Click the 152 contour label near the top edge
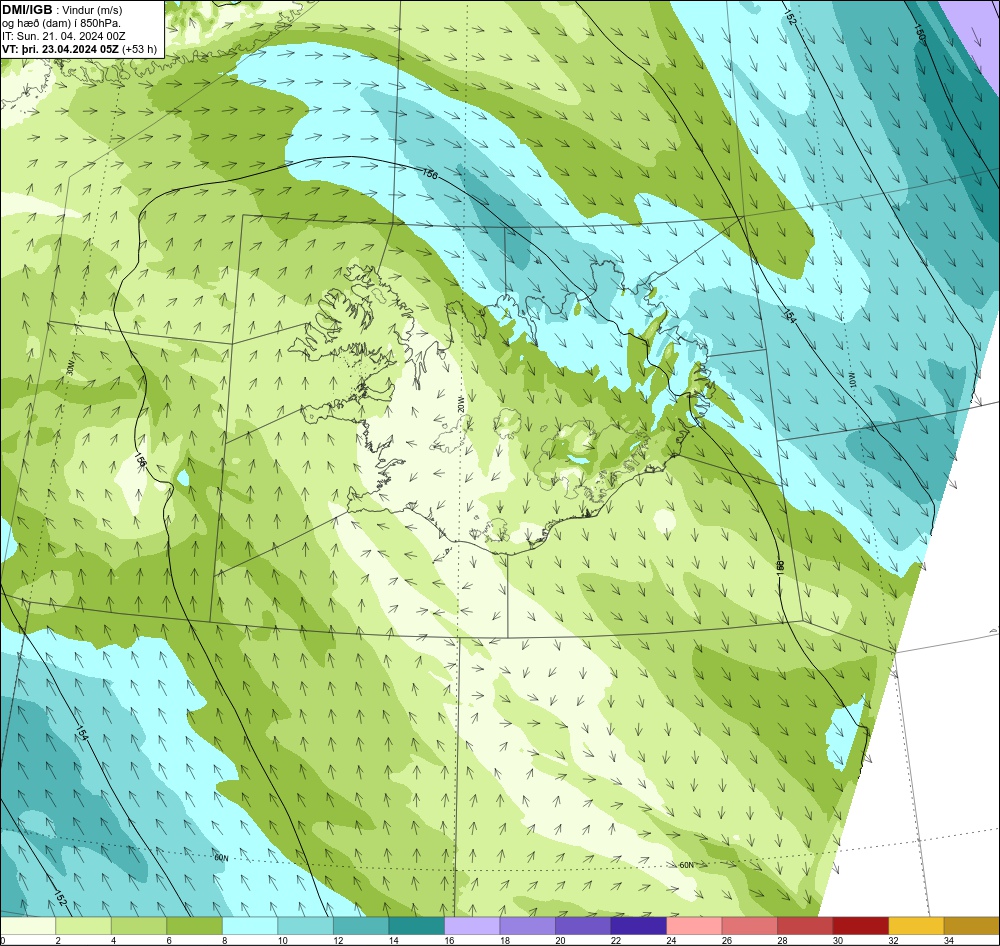1000x946 pixels. [x=790, y=18]
